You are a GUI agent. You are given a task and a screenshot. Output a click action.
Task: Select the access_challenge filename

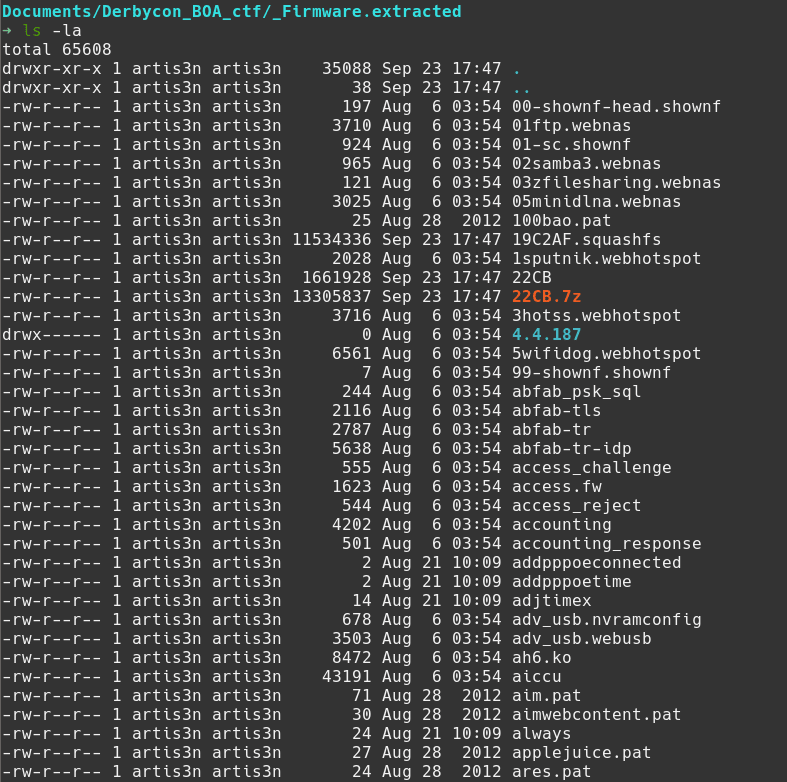tap(591, 468)
